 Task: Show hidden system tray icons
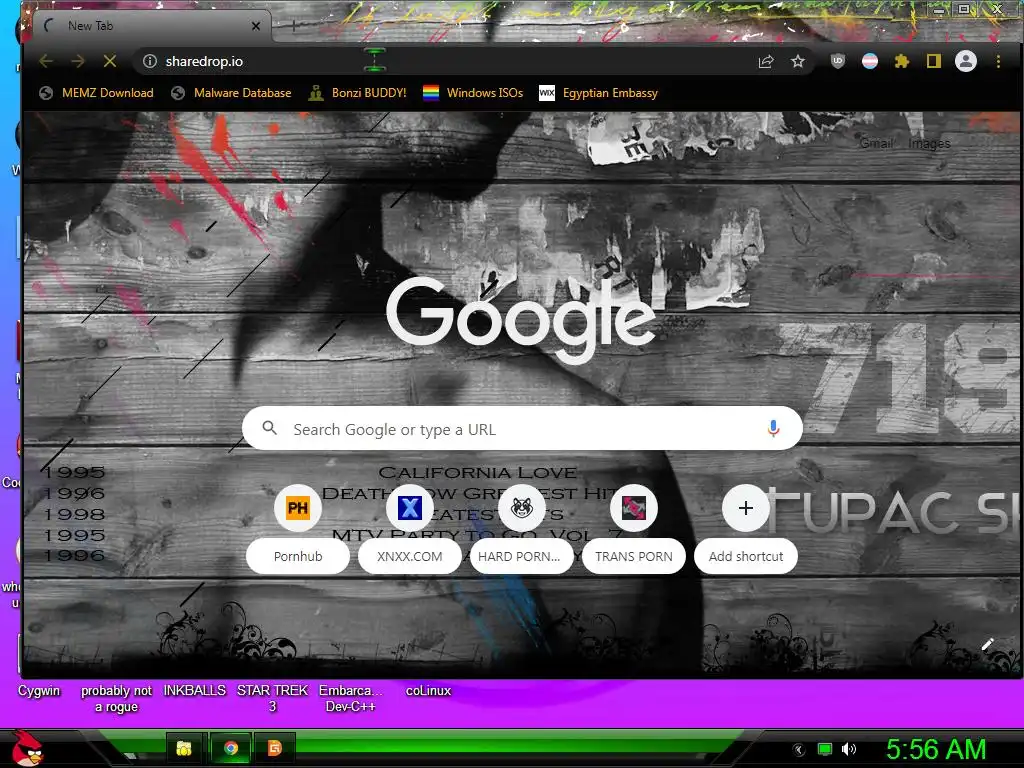point(799,750)
